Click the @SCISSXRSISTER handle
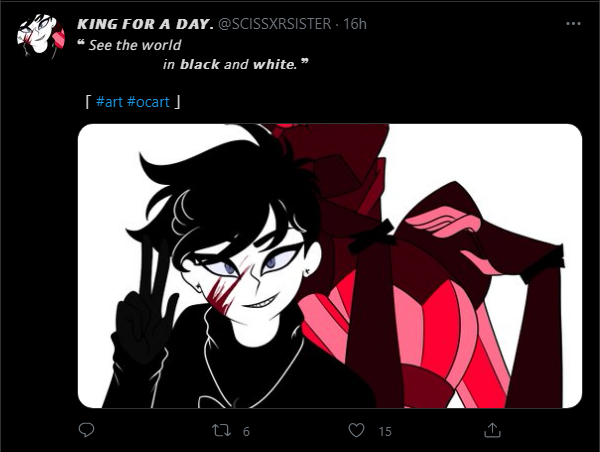 click(x=274, y=24)
